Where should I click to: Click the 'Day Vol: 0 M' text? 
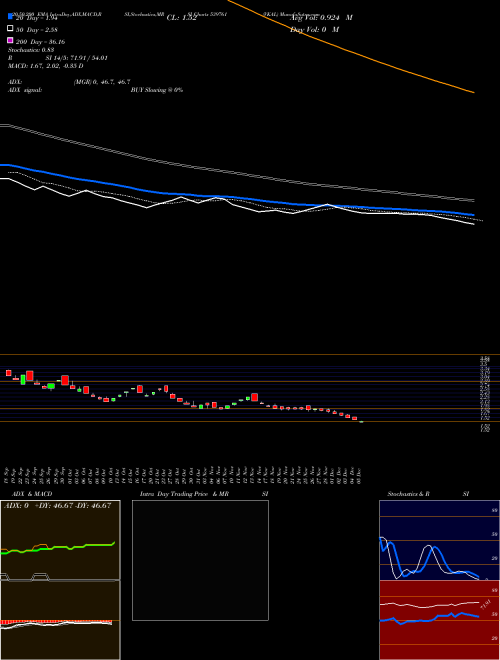[x=314, y=29]
